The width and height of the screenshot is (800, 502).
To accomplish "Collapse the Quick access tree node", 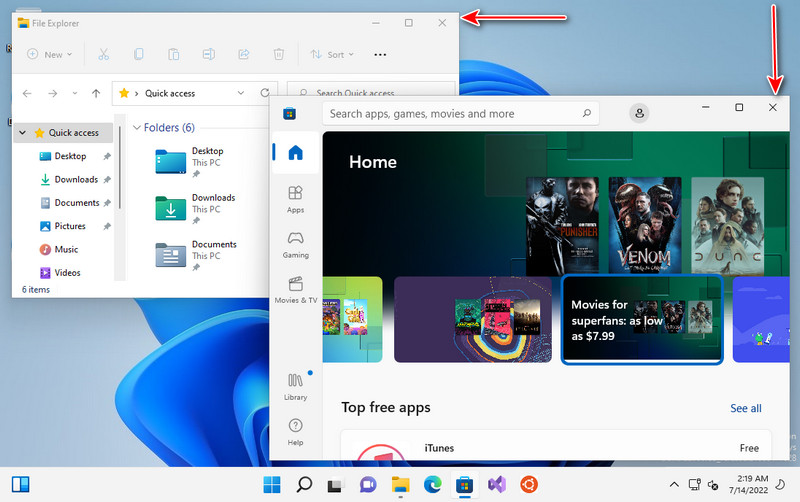I will [x=22, y=133].
